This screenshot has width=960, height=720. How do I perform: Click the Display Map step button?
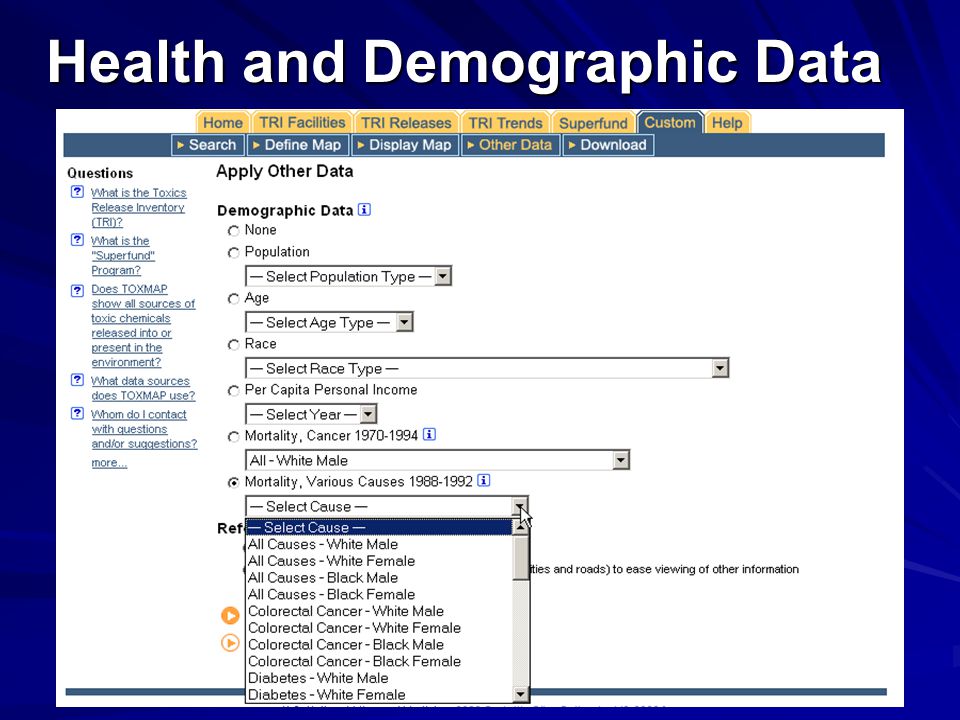[x=405, y=145]
